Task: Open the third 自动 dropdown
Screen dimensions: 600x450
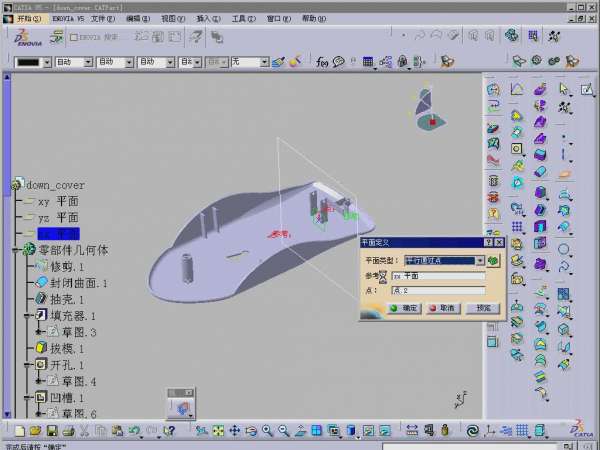Action: tap(170, 62)
